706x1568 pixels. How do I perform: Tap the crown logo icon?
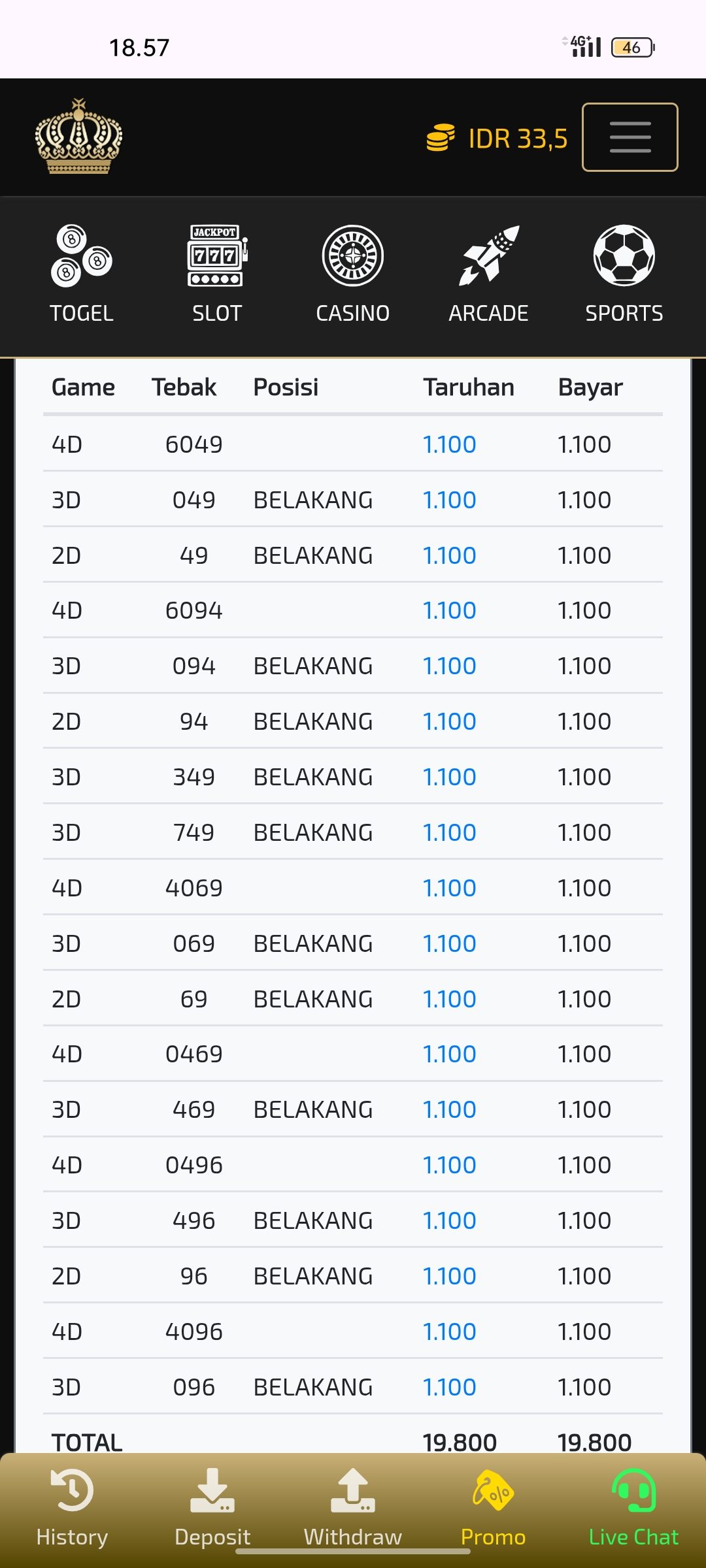pos(79,137)
